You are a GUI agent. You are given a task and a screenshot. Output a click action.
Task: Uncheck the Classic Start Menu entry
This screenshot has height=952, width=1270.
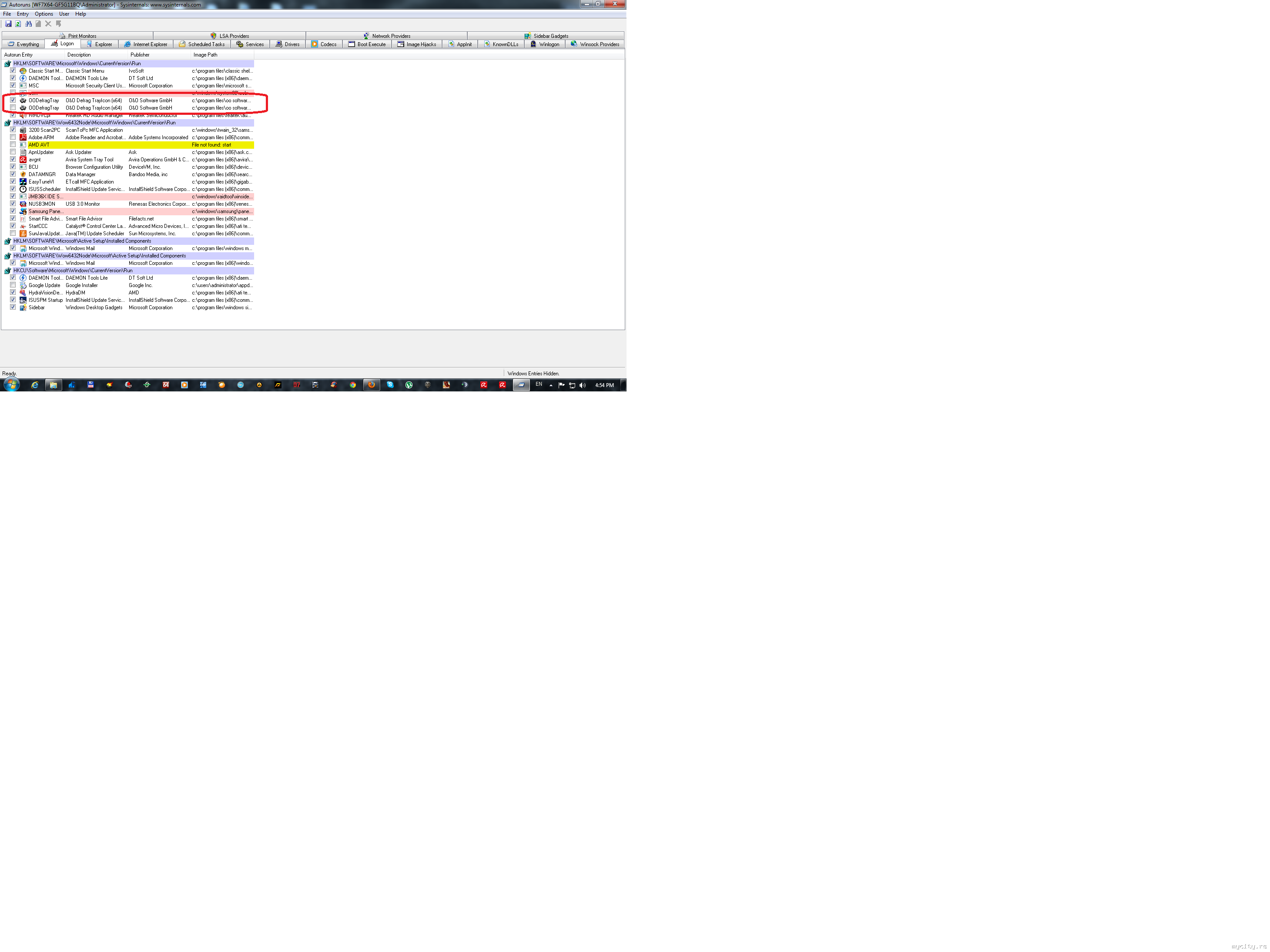point(13,70)
